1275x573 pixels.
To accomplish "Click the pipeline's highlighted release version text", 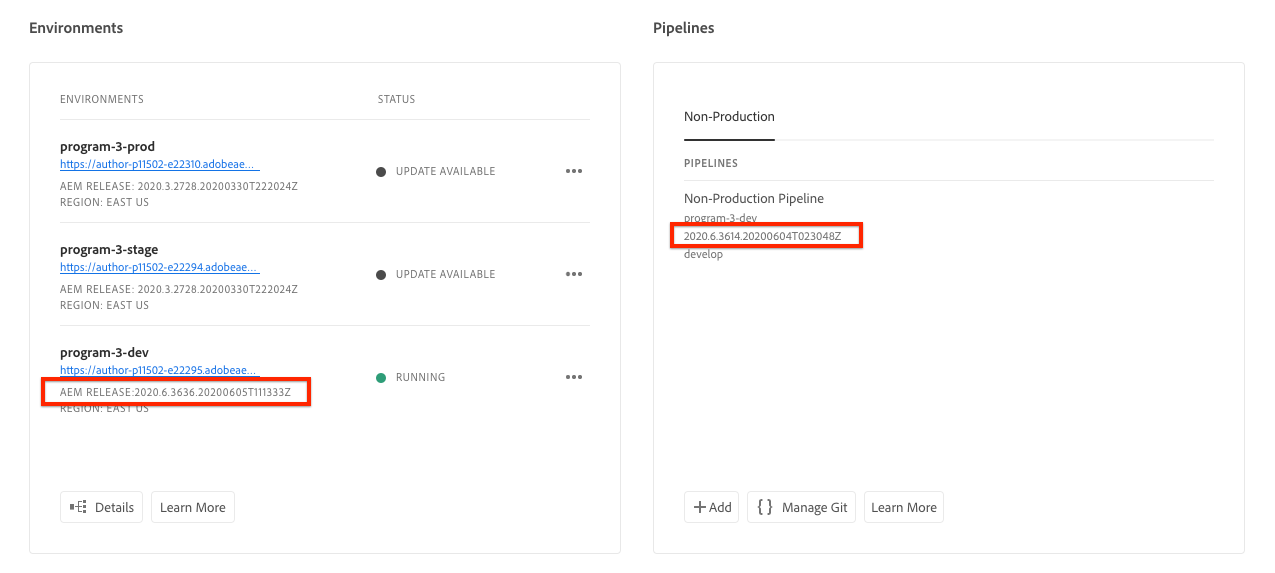I will point(762,236).
